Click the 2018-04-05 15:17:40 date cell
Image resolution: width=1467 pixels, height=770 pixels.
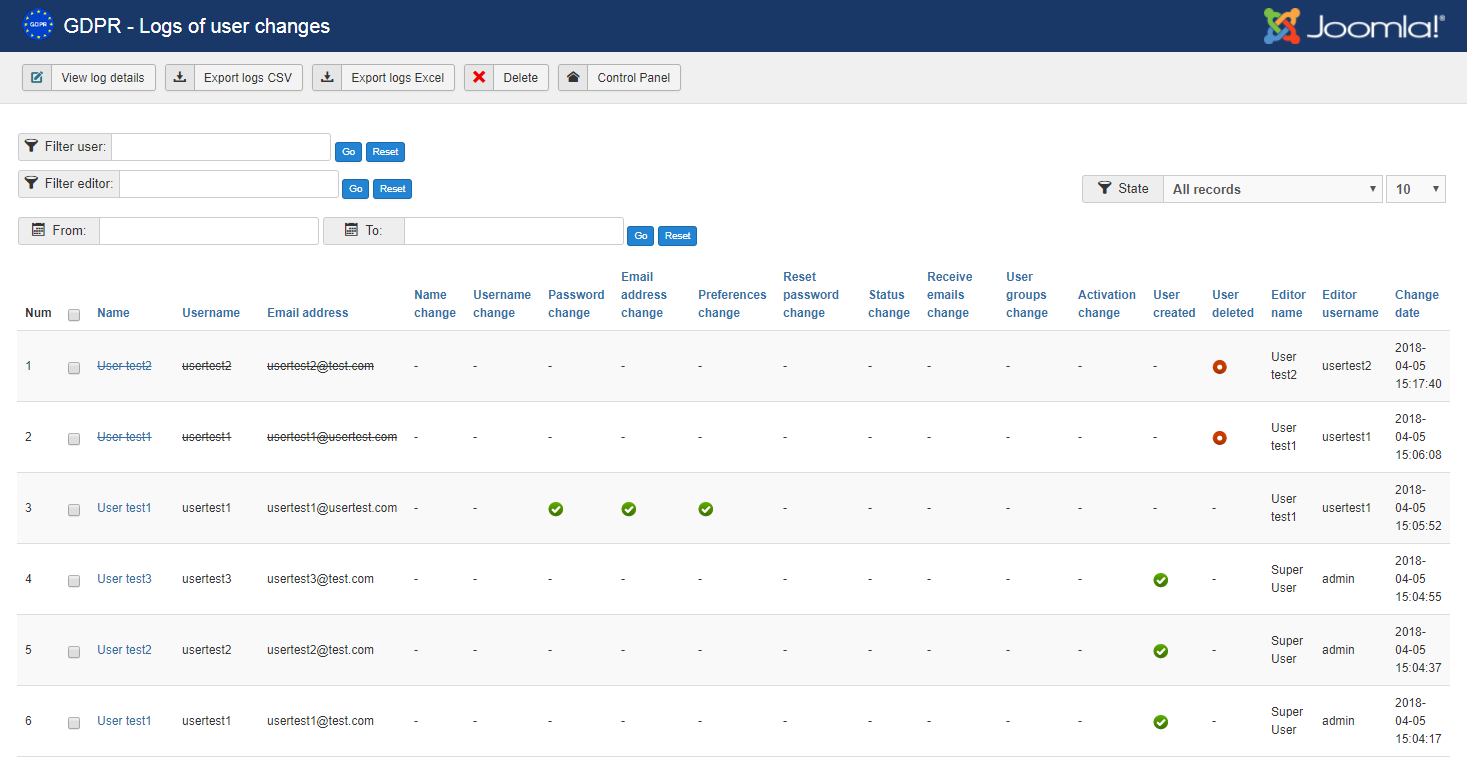click(1418, 366)
